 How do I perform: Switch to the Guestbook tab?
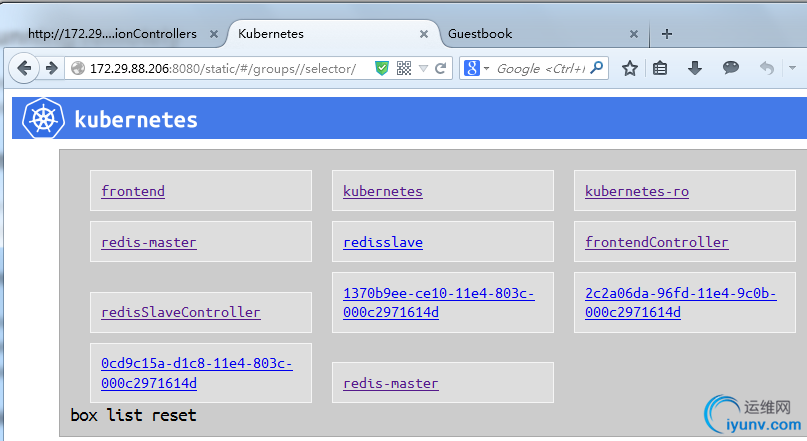[543, 34]
